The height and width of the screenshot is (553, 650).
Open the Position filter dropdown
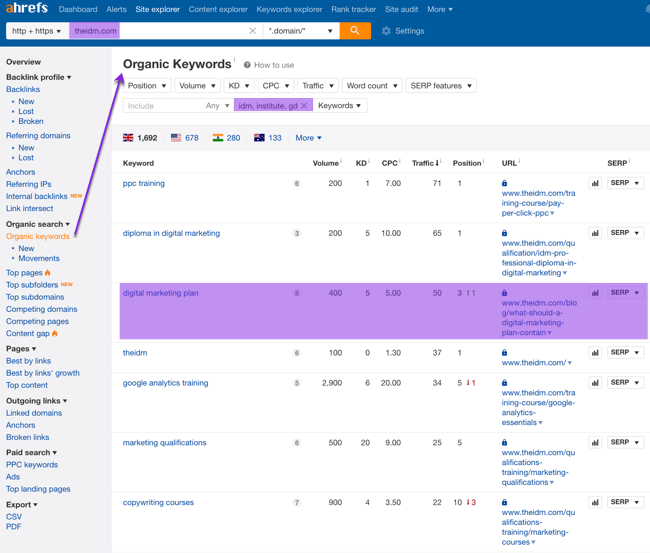147,86
